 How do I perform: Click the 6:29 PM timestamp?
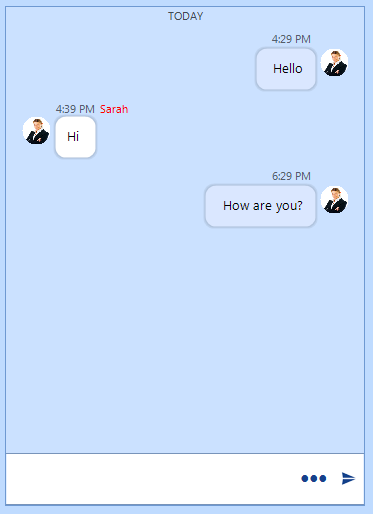coord(291,176)
